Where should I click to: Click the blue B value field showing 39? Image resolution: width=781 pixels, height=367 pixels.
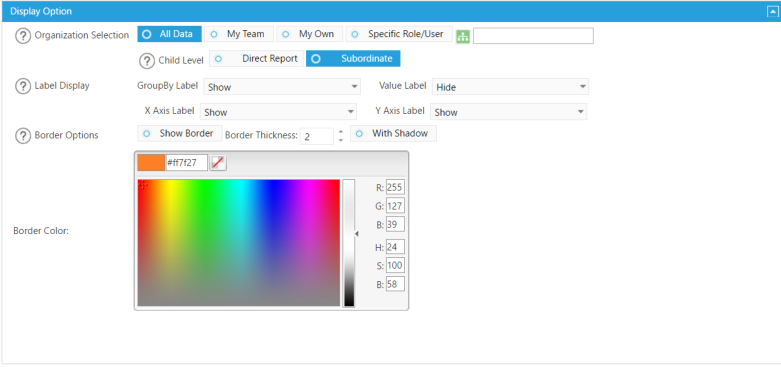(x=395, y=224)
